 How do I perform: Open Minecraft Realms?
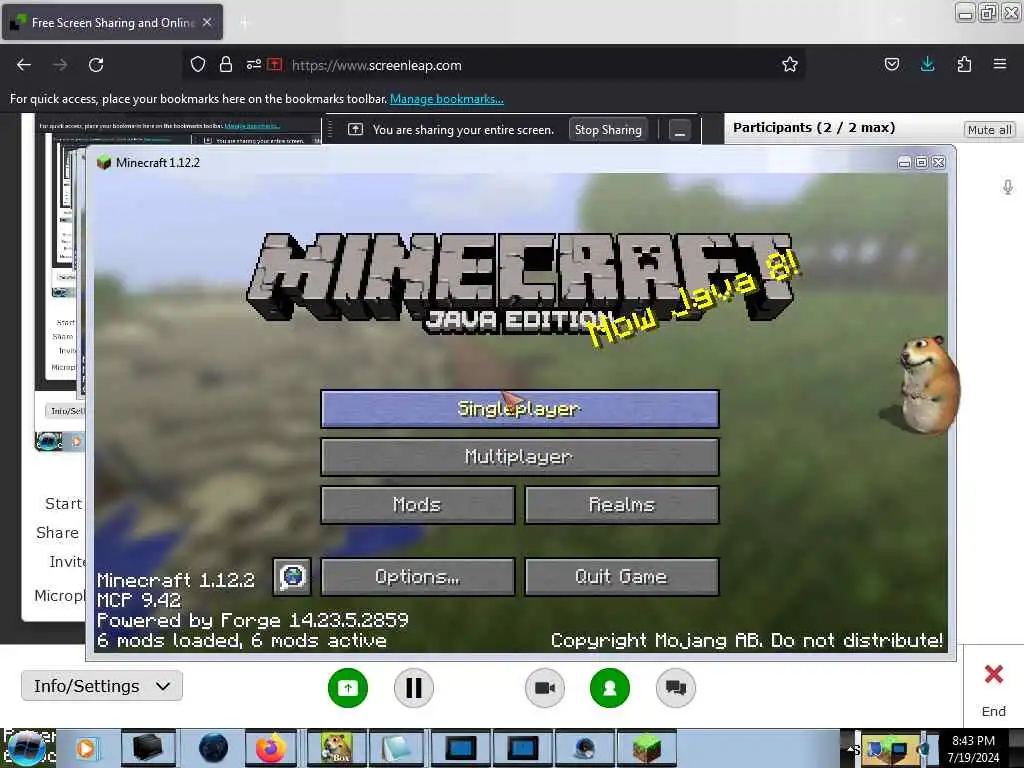[622, 505]
